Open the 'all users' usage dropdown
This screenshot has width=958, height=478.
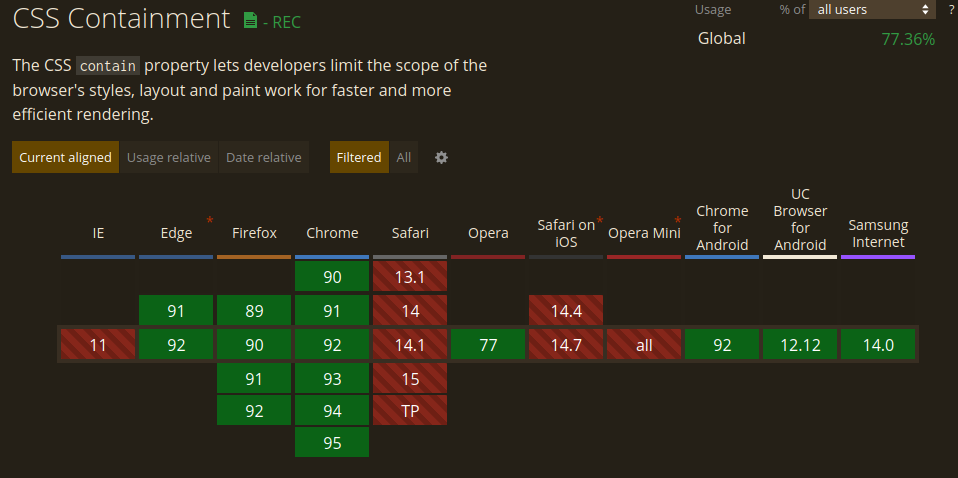click(x=871, y=10)
